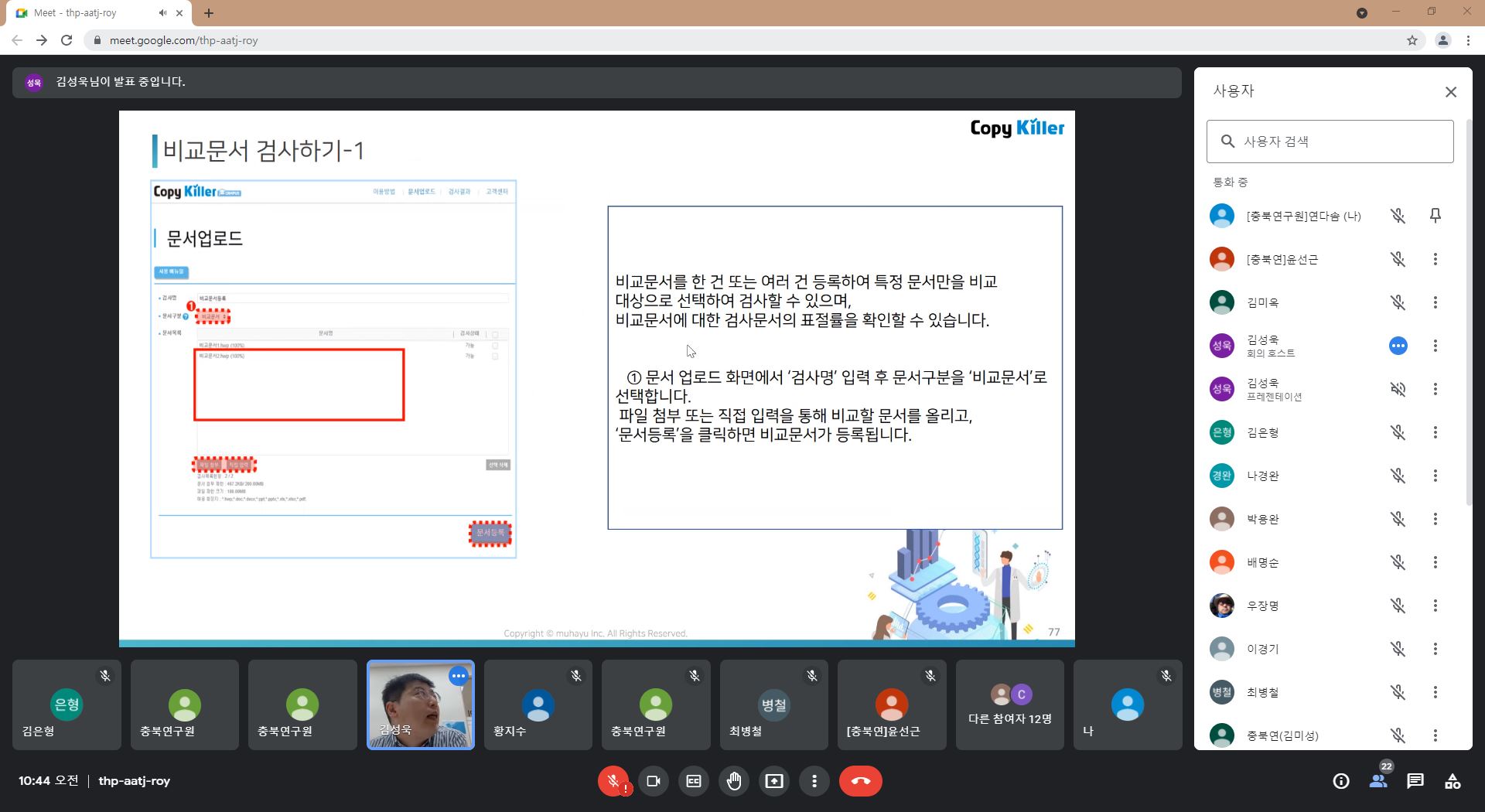Open the activities icon
The width and height of the screenshot is (1485, 812).
[x=1453, y=781]
